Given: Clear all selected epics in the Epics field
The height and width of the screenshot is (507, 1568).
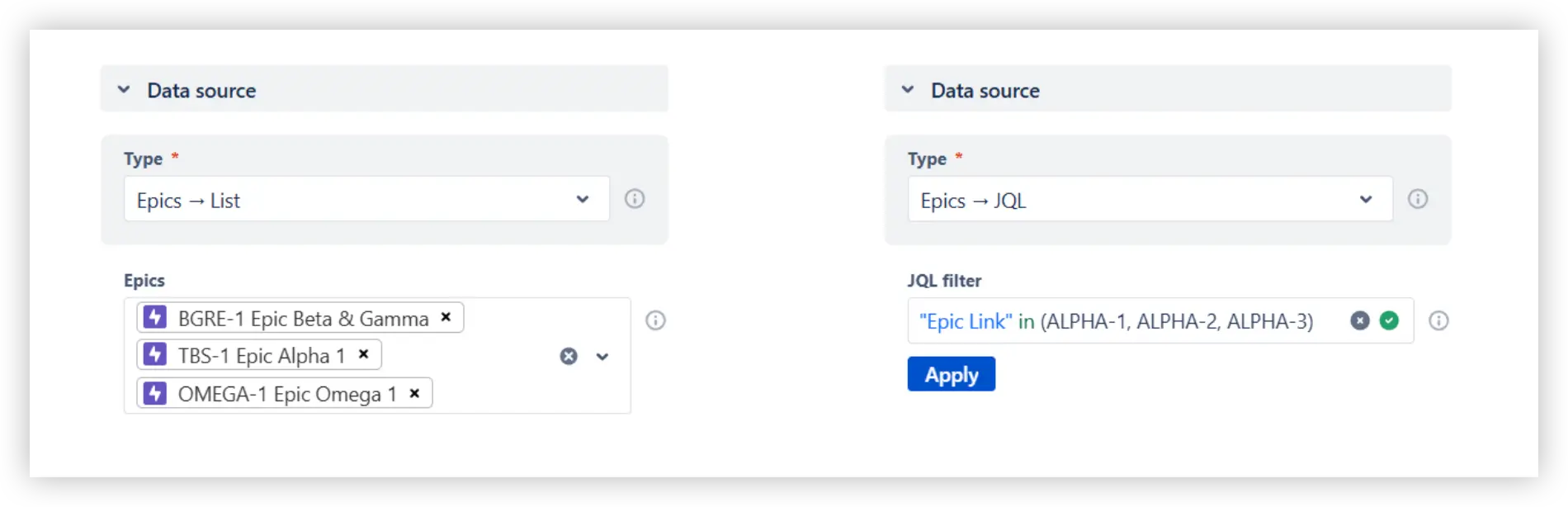Looking at the screenshot, I should tap(568, 356).
